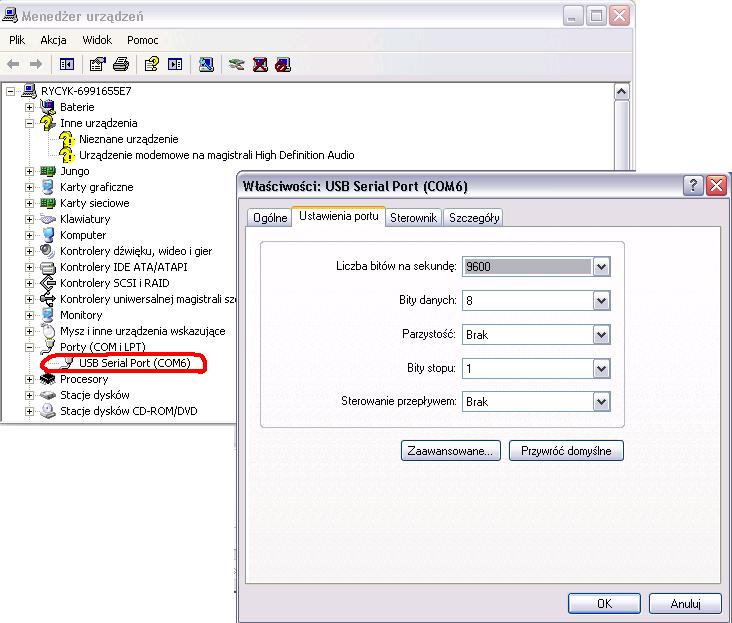Open the Parzystość dropdown
Viewport: 732px width, 623px height.
click(601, 335)
